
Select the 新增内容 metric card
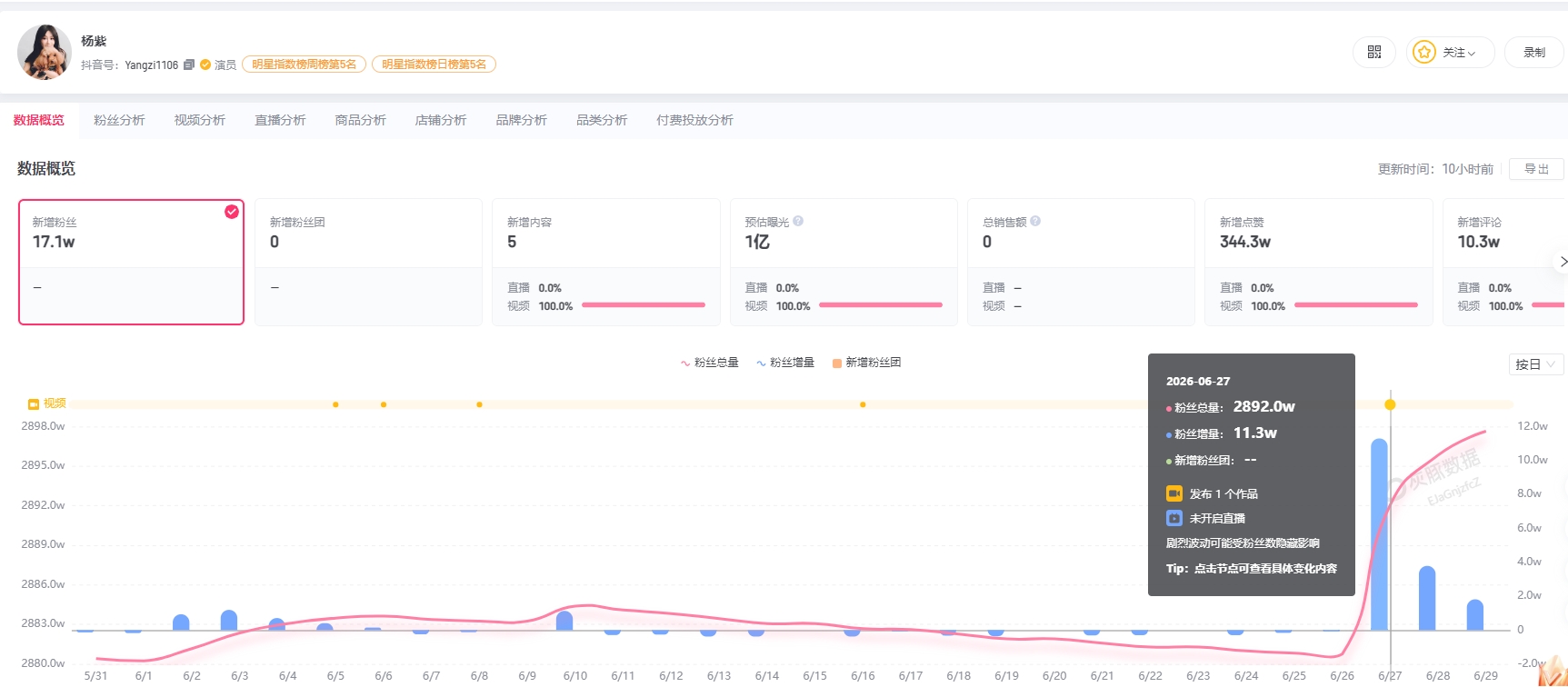tap(605, 262)
